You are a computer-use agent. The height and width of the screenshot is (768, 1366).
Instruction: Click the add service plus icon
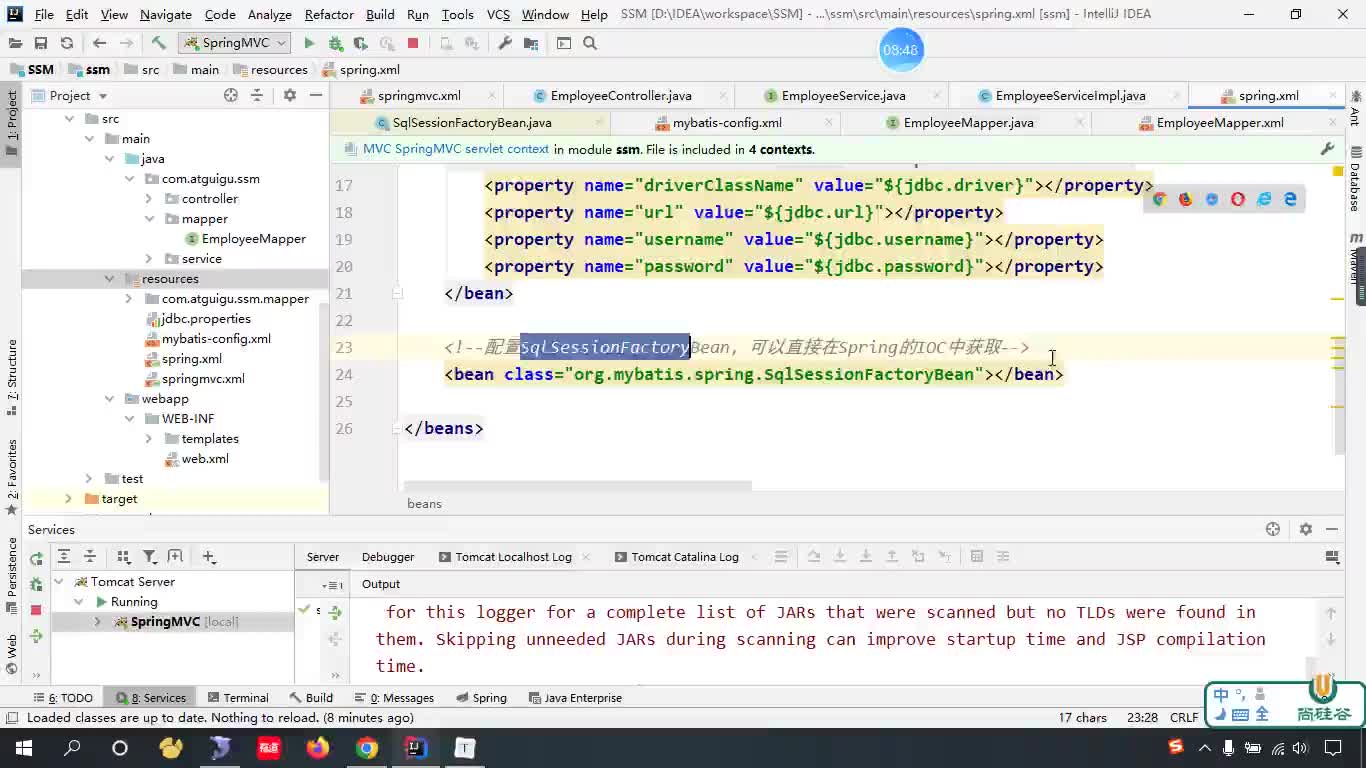[x=208, y=556]
